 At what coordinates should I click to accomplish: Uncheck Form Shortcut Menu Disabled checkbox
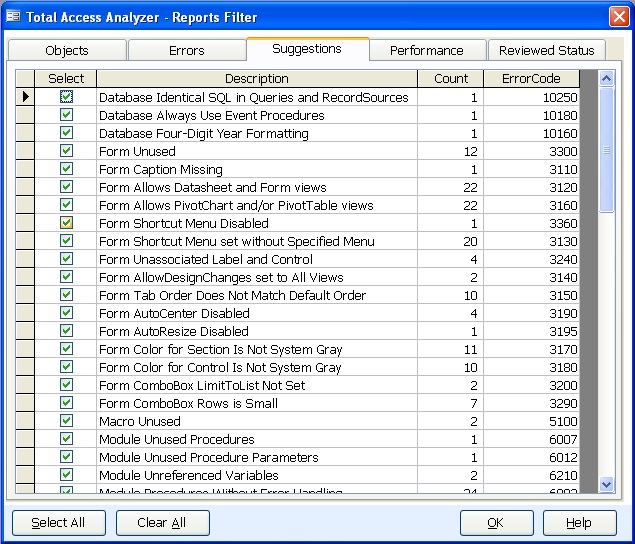[x=66, y=223]
